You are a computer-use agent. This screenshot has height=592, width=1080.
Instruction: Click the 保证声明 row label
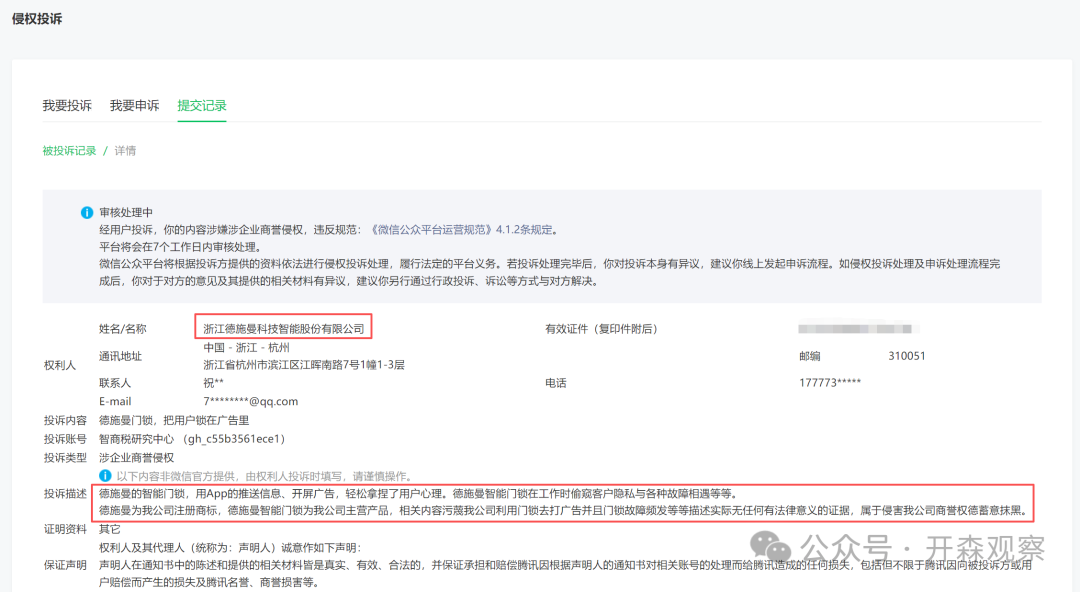65,565
